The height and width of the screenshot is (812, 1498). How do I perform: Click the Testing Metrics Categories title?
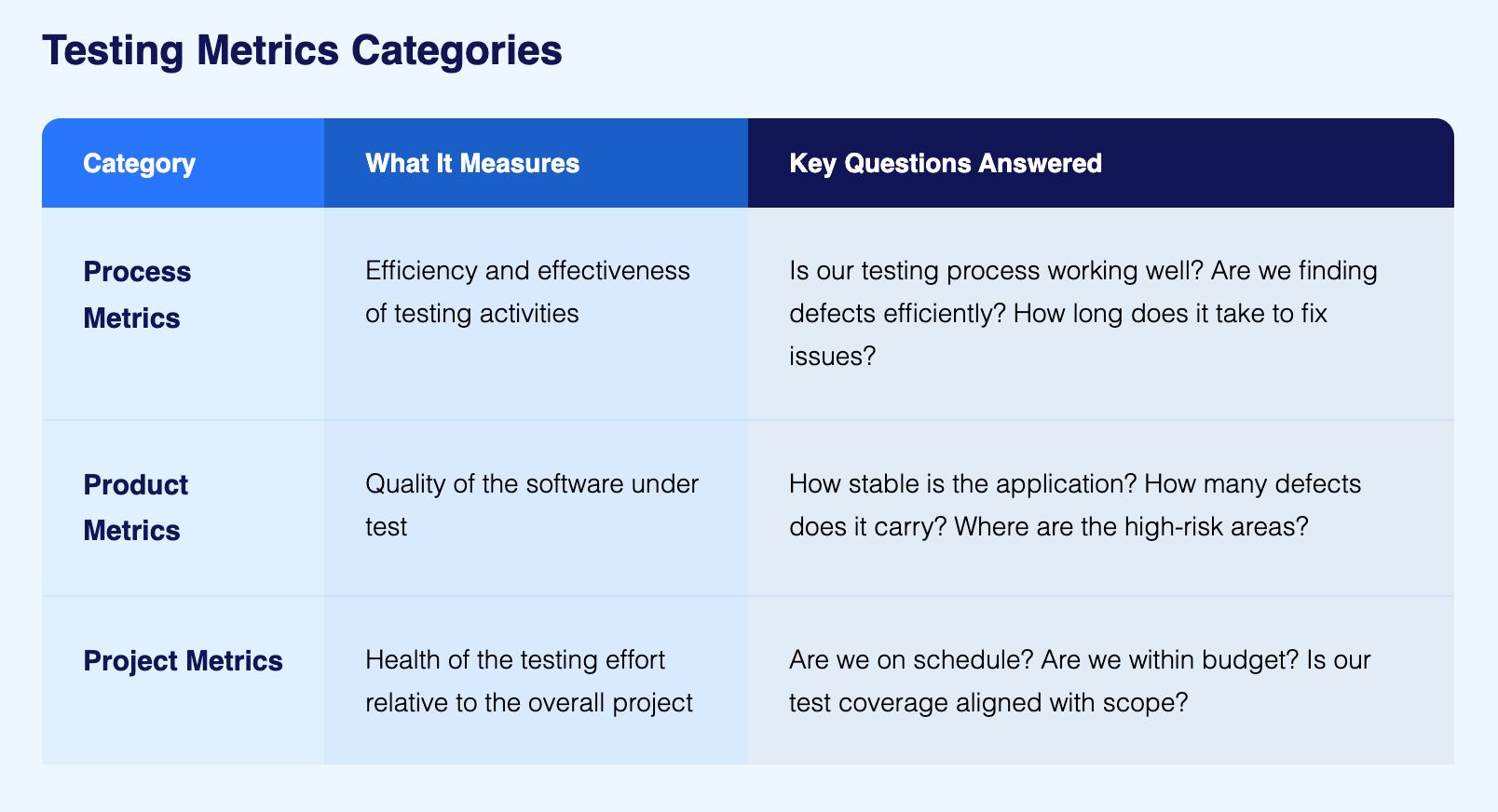[x=302, y=50]
